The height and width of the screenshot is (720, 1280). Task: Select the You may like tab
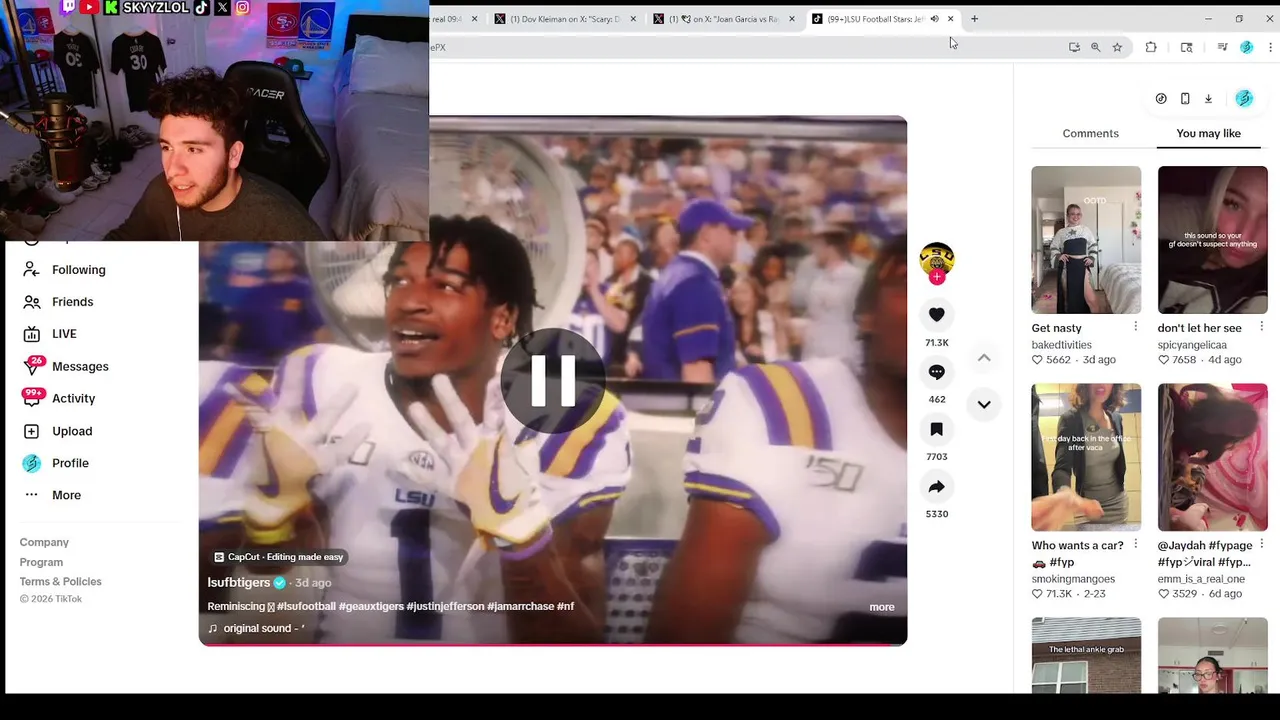click(1208, 133)
